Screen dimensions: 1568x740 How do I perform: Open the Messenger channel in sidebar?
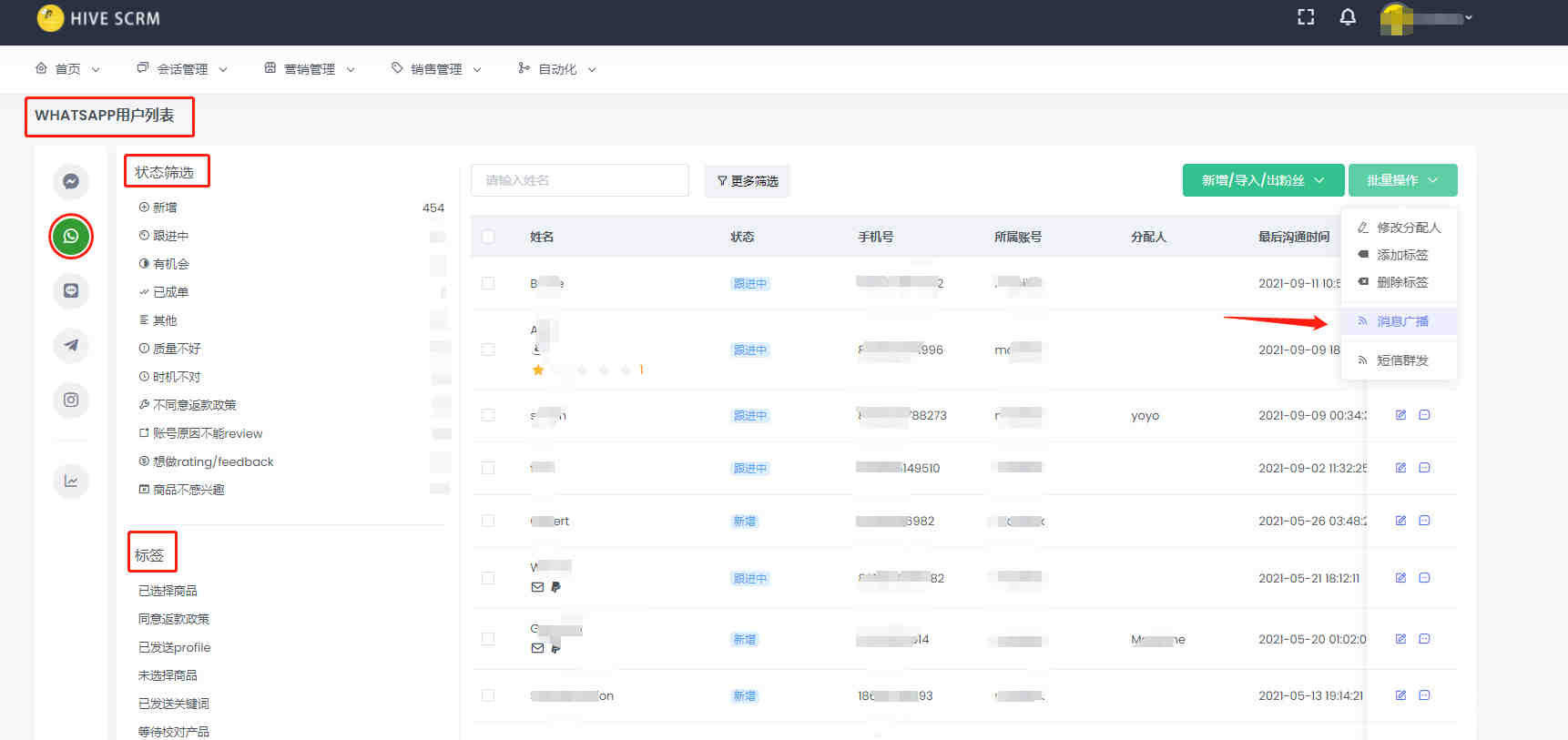[71, 181]
